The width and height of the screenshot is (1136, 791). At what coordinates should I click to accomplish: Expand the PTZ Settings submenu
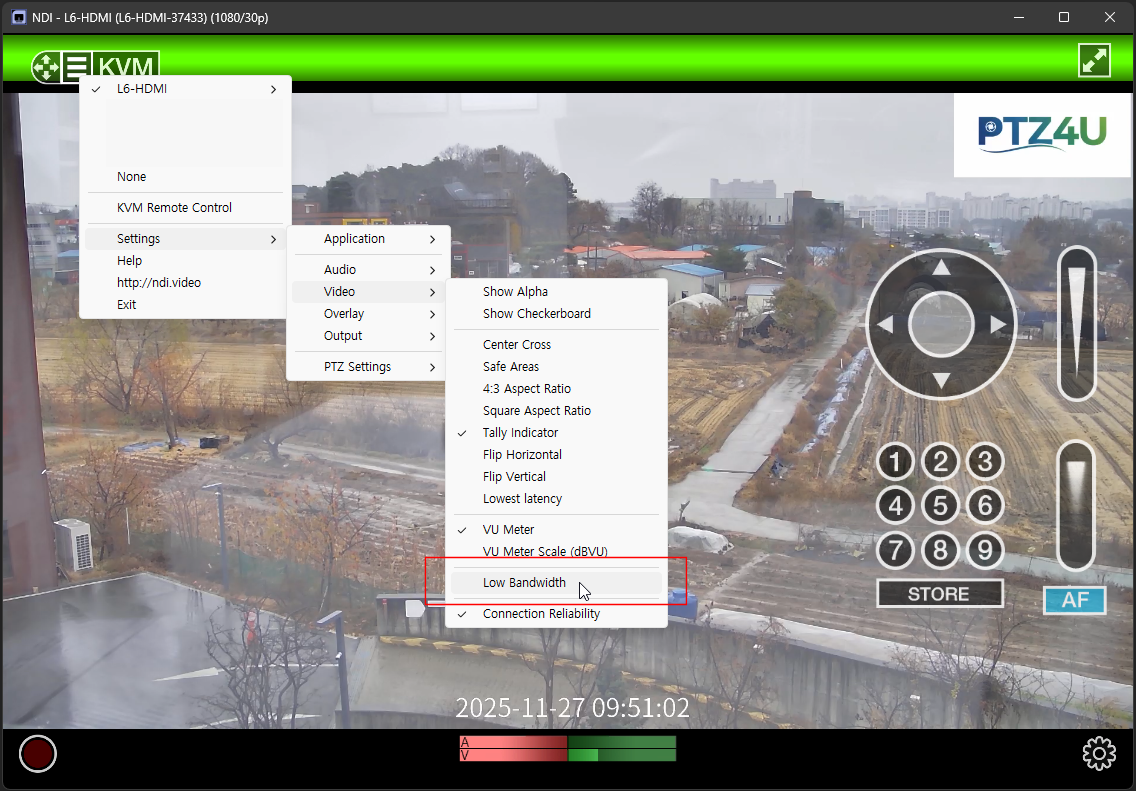369,367
